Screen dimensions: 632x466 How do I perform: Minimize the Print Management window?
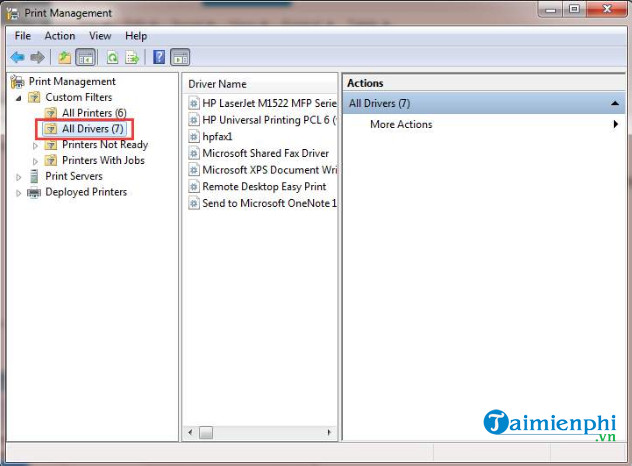click(551, 10)
